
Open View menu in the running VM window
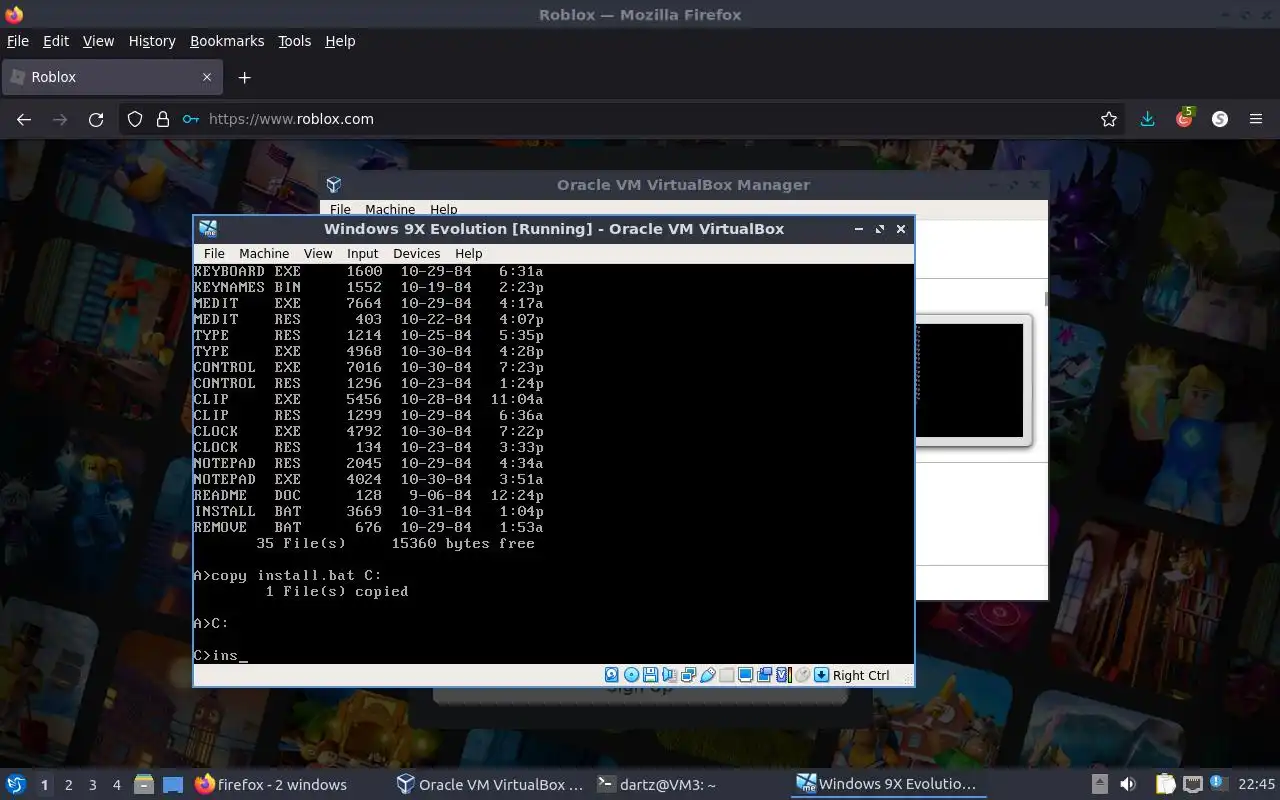318,253
